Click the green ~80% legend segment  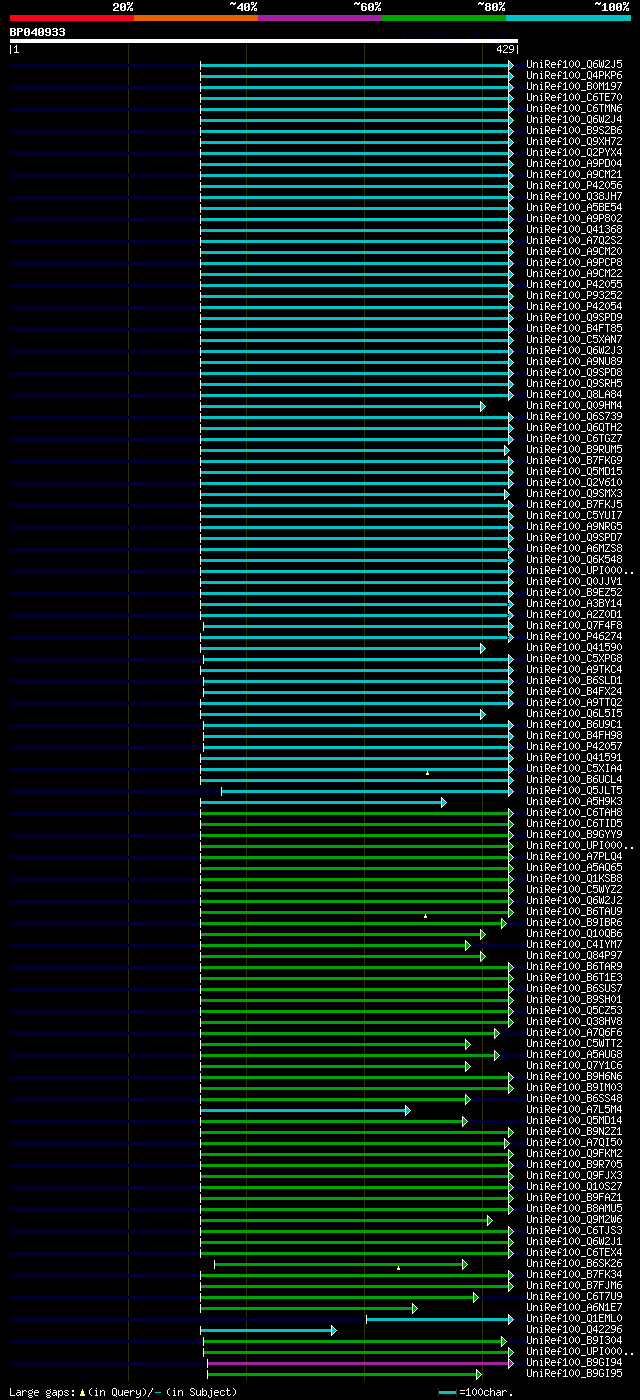pos(443,18)
